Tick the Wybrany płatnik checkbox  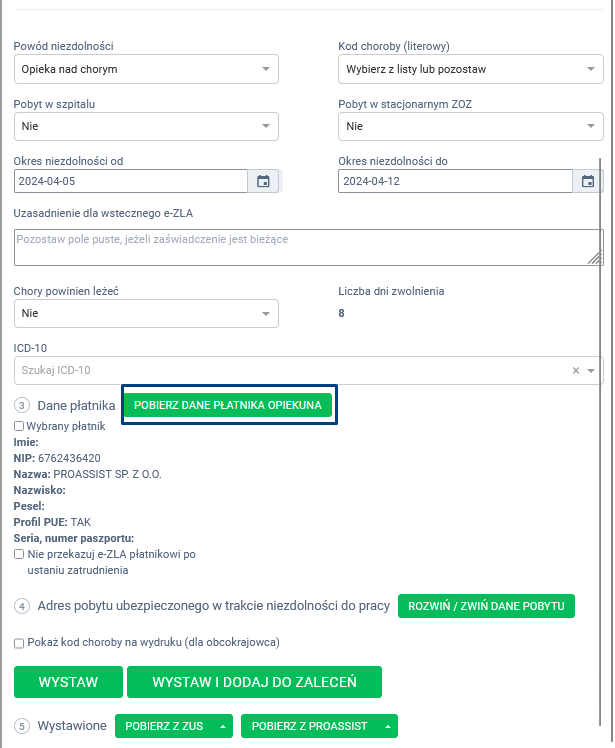coord(19,426)
